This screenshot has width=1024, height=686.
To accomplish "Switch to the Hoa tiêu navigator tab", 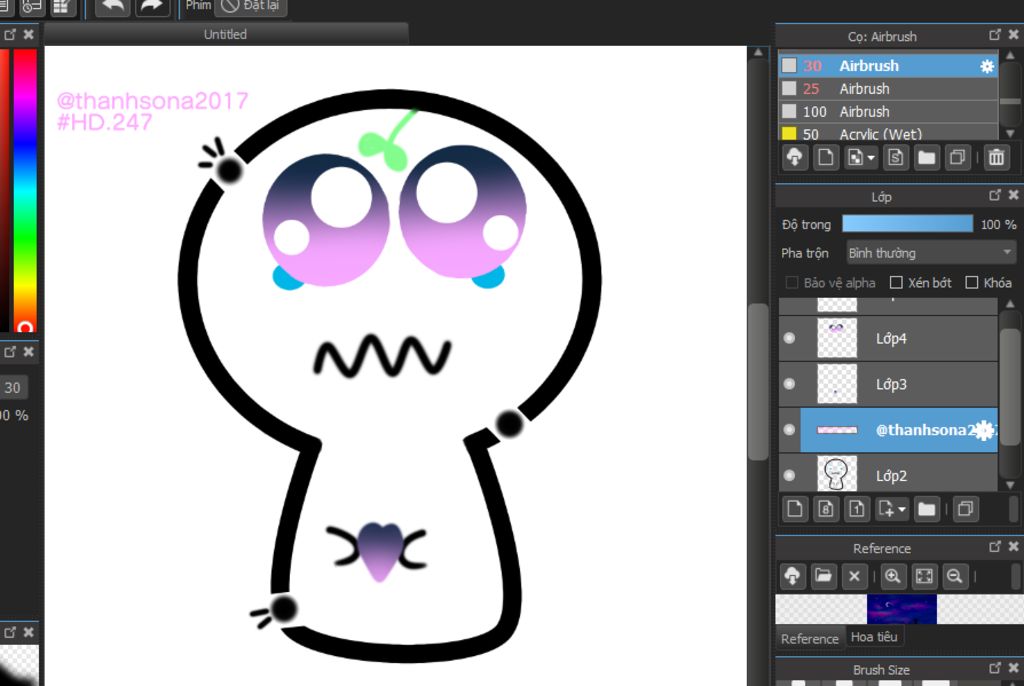I will 874,637.
